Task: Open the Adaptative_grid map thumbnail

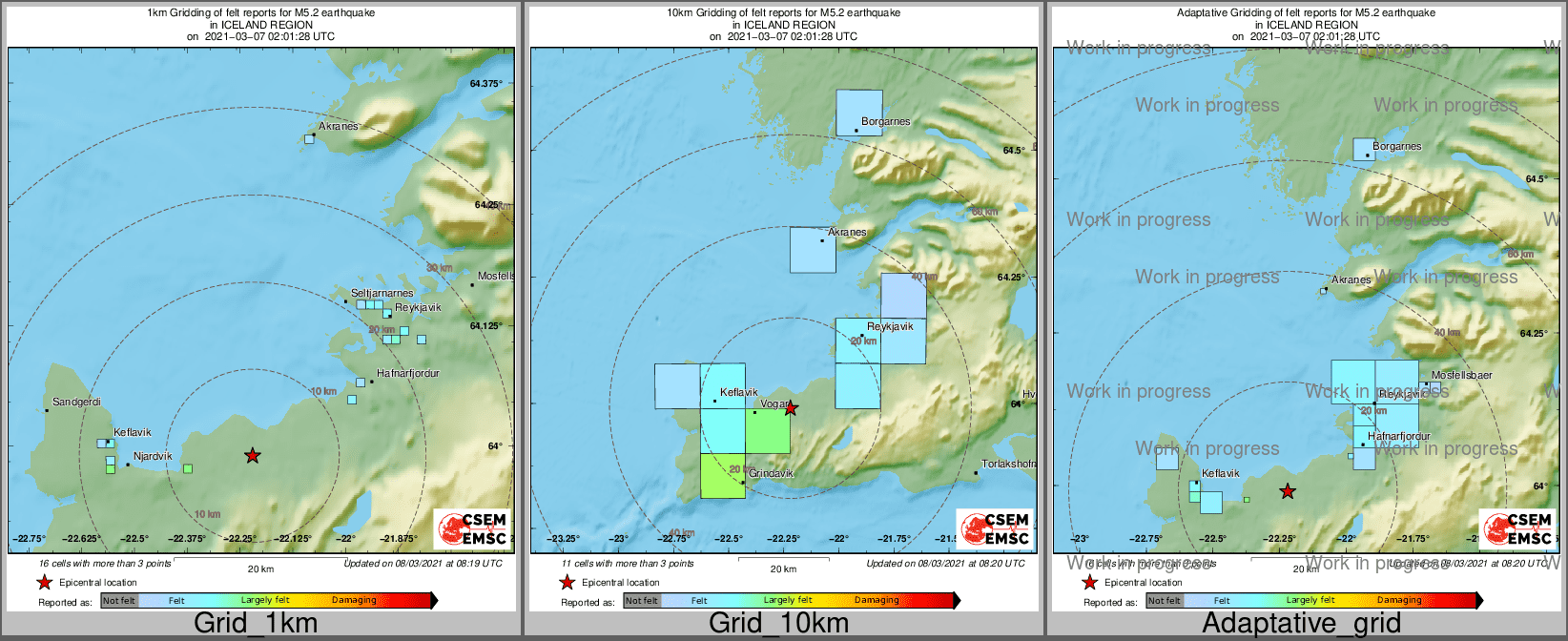Action: (1307, 308)
